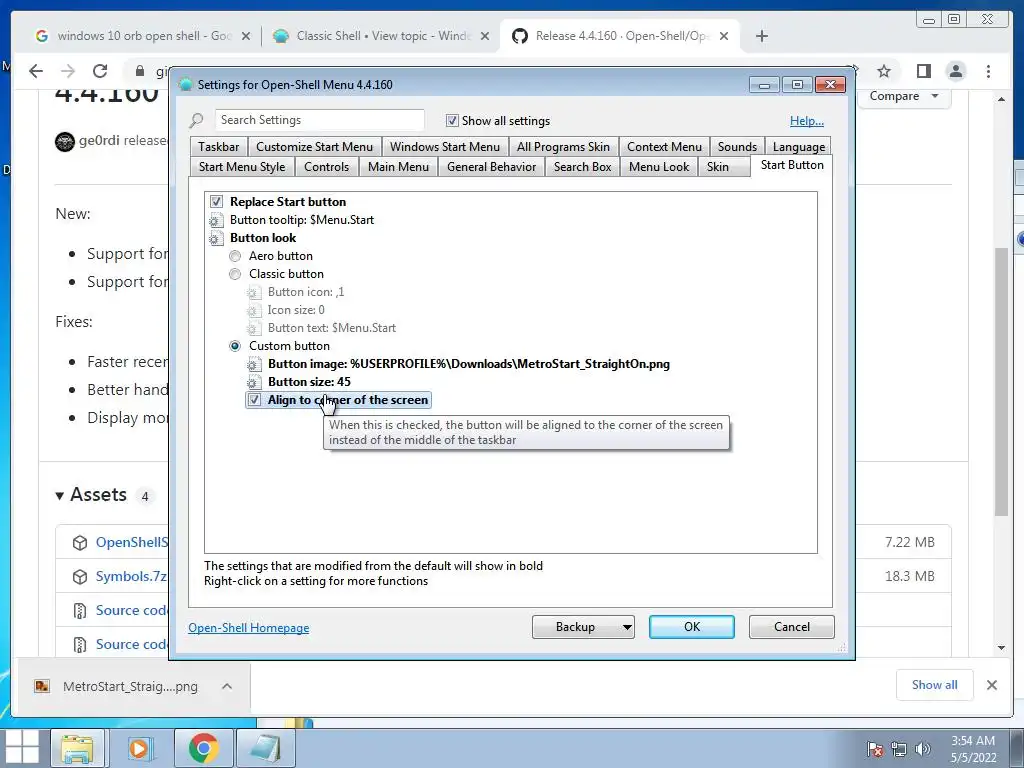Open the Context Menu tab

[664, 147]
